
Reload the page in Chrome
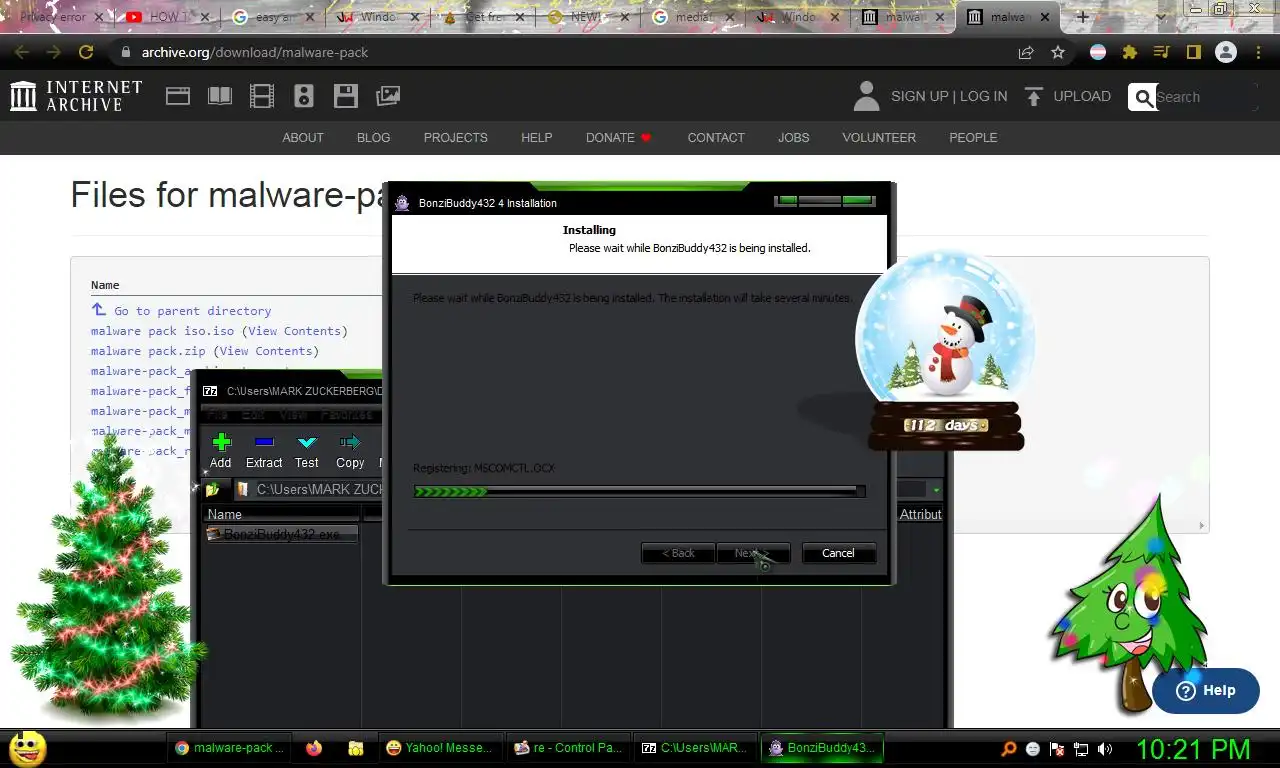tap(86, 52)
